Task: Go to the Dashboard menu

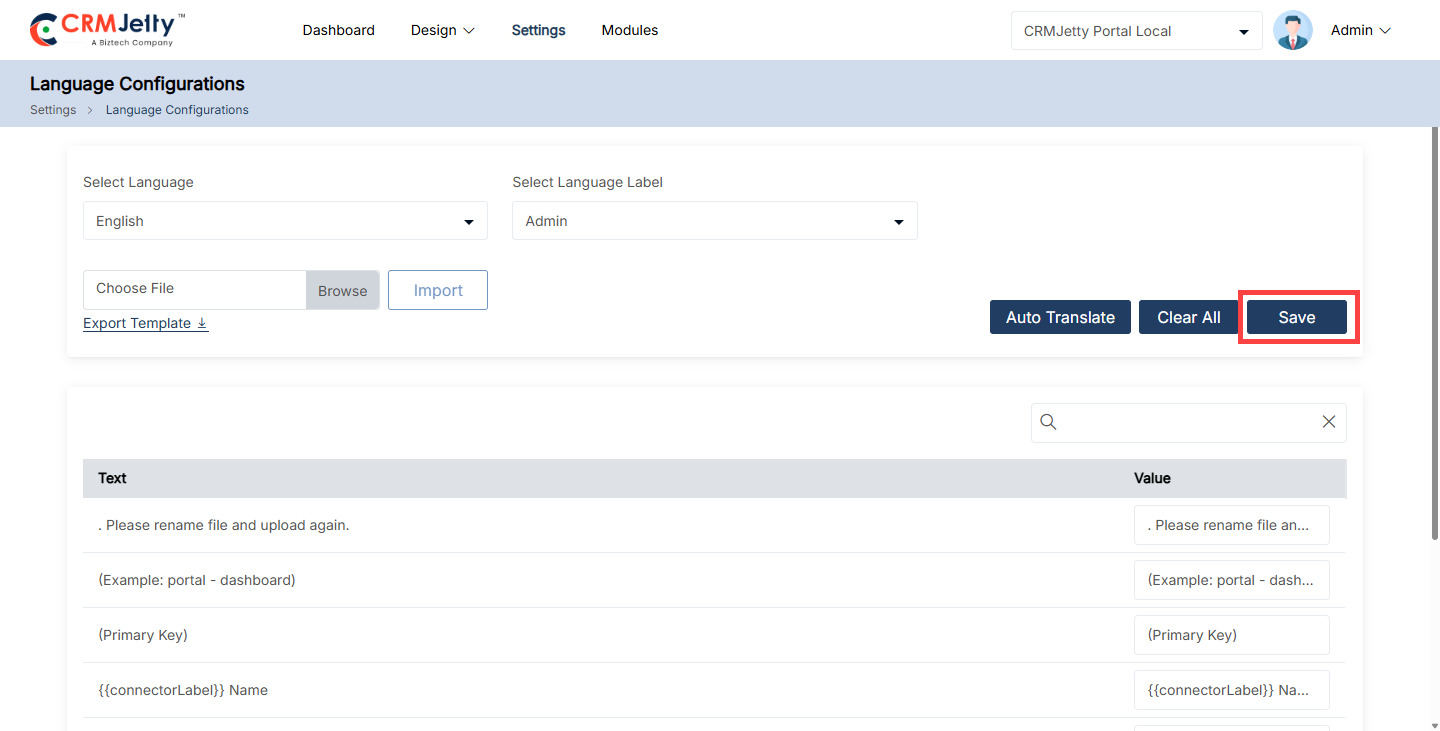Action: (339, 31)
